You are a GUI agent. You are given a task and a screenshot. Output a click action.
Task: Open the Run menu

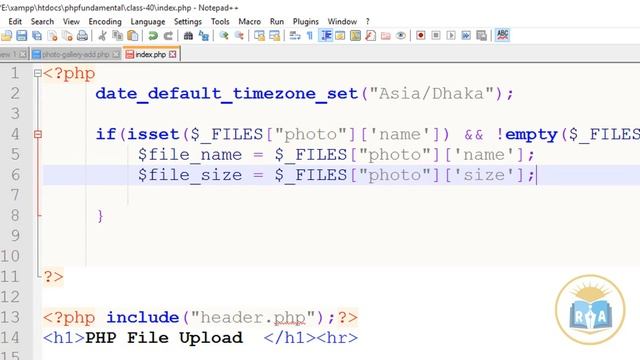pyautogui.click(x=277, y=22)
